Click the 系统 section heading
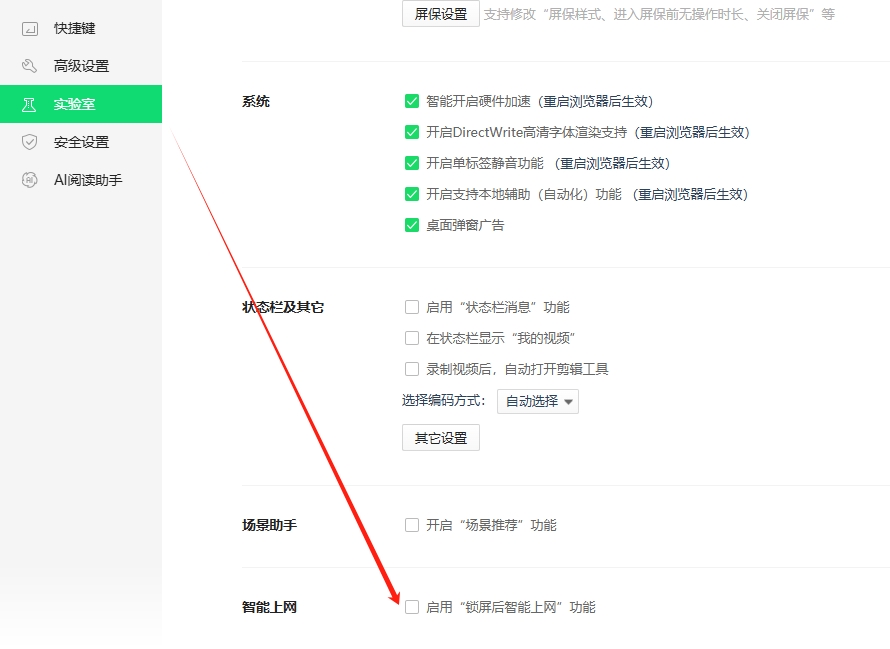Viewport: 890px width, 649px height. point(255,101)
